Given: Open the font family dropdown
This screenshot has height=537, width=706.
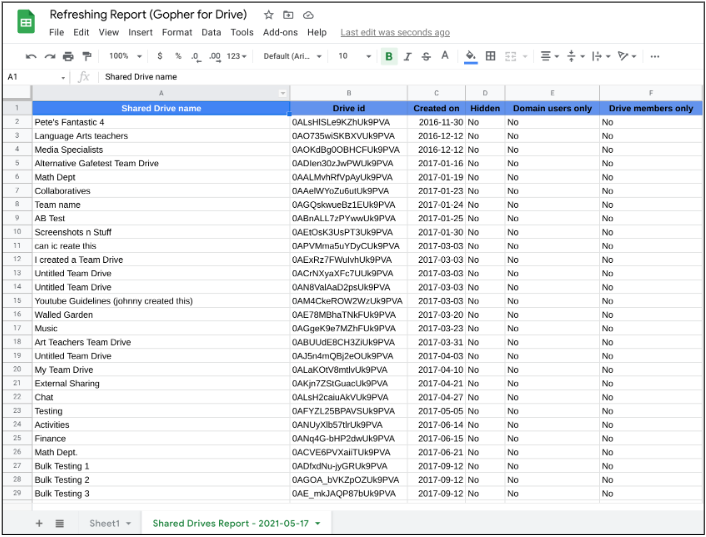Looking at the screenshot, I should pyautogui.click(x=292, y=56).
